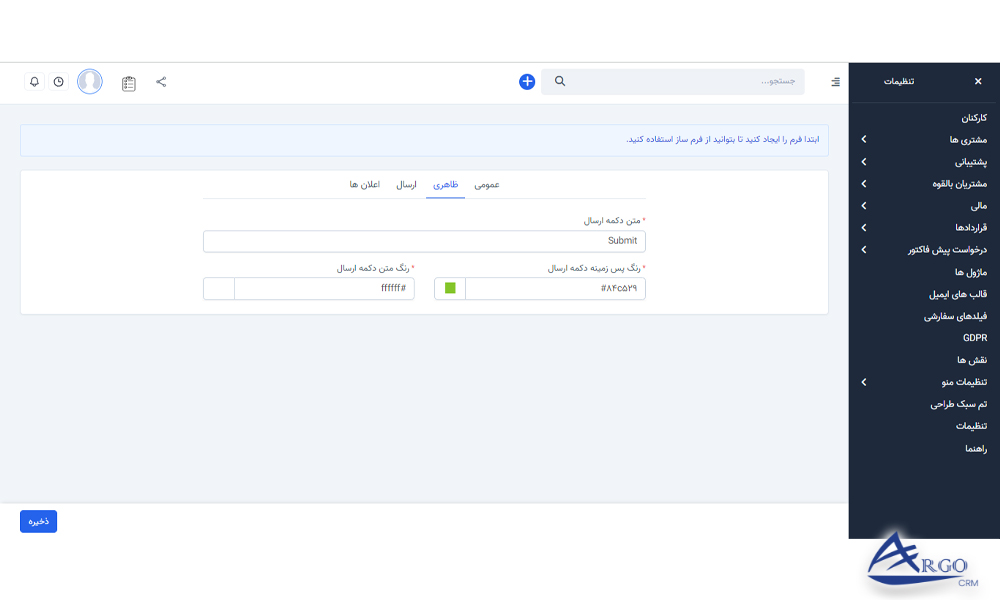This screenshot has width=1000, height=600.
Task: Open the green background color swatch picker
Action: tap(449, 288)
